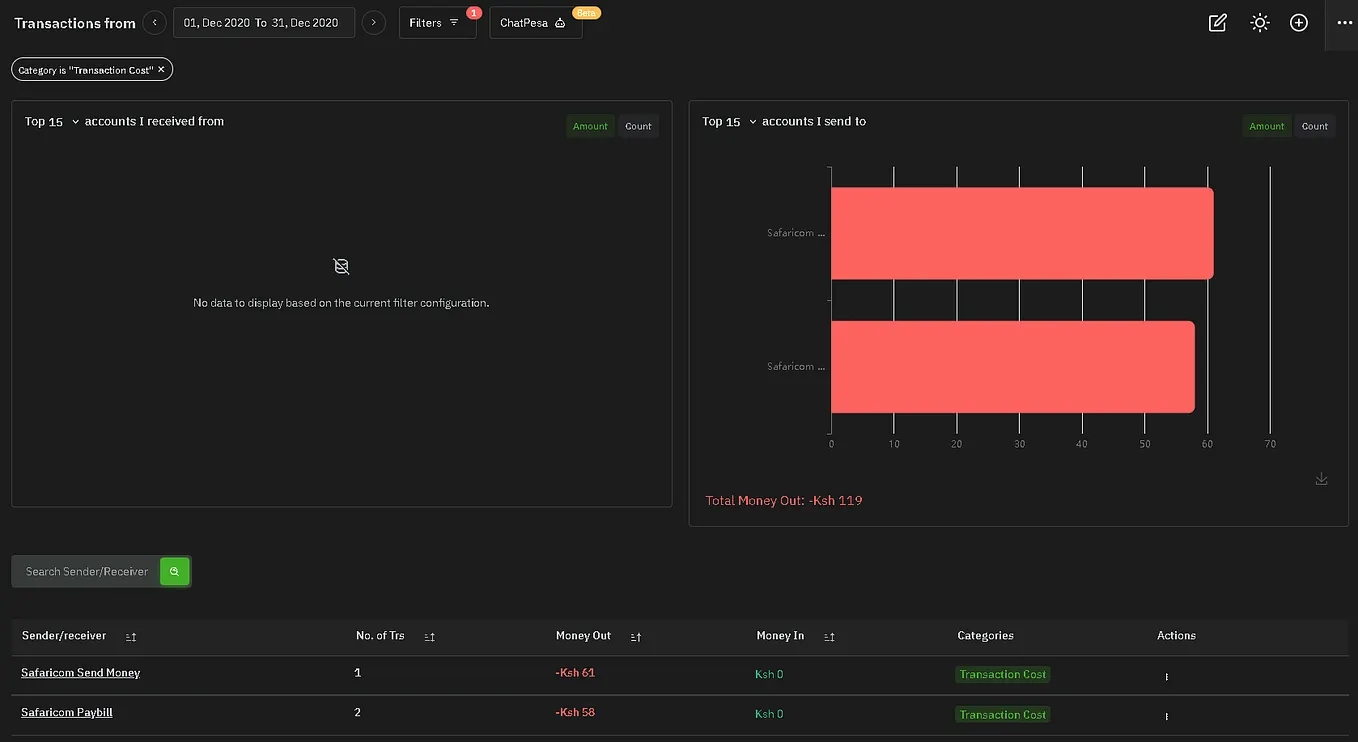Sort the table by Money Out column
Image resolution: width=1358 pixels, height=742 pixels.
click(636, 636)
